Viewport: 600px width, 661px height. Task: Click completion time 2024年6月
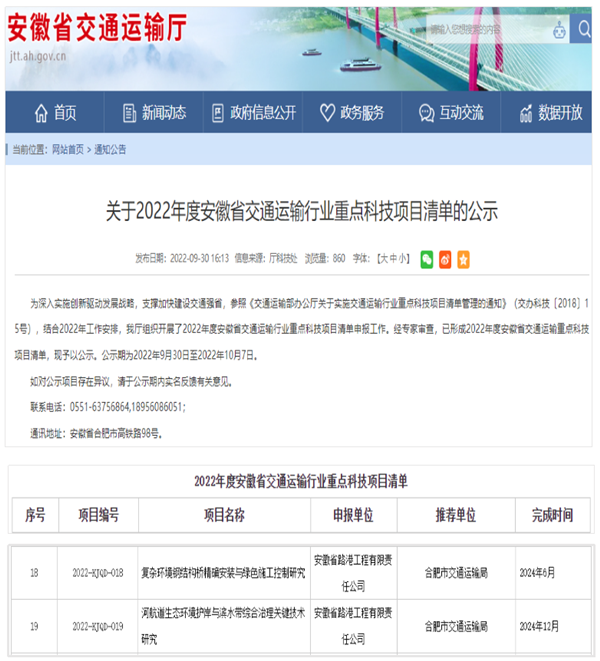pyautogui.click(x=537, y=572)
